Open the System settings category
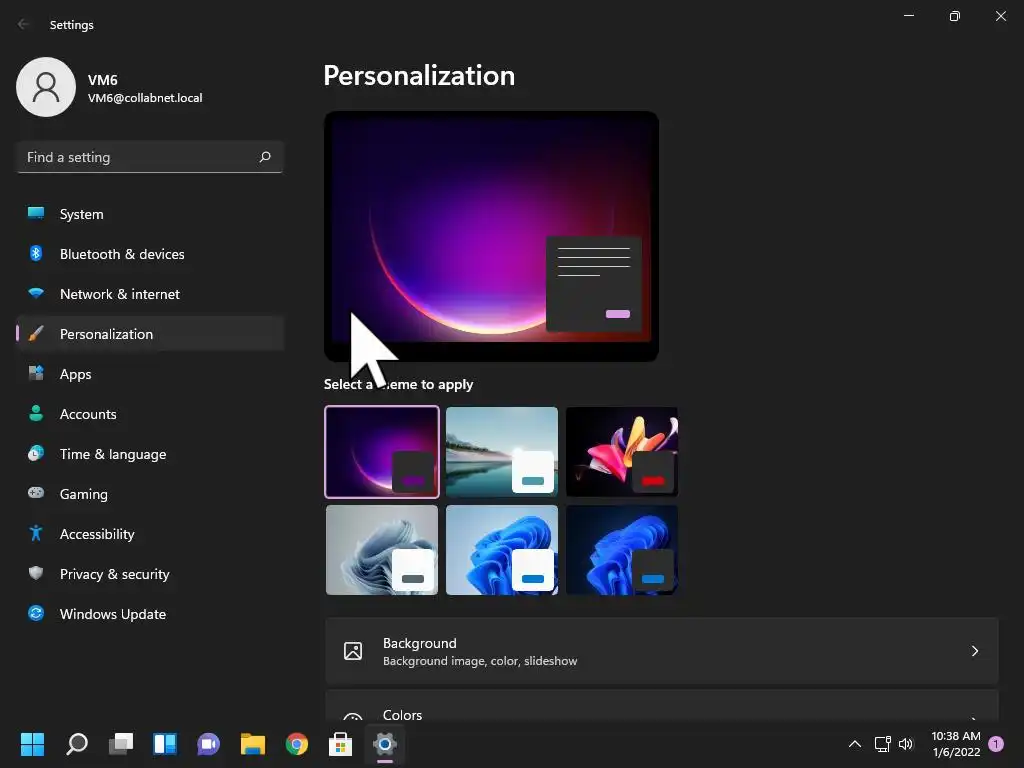The image size is (1024, 768). click(x=150, y=214)
